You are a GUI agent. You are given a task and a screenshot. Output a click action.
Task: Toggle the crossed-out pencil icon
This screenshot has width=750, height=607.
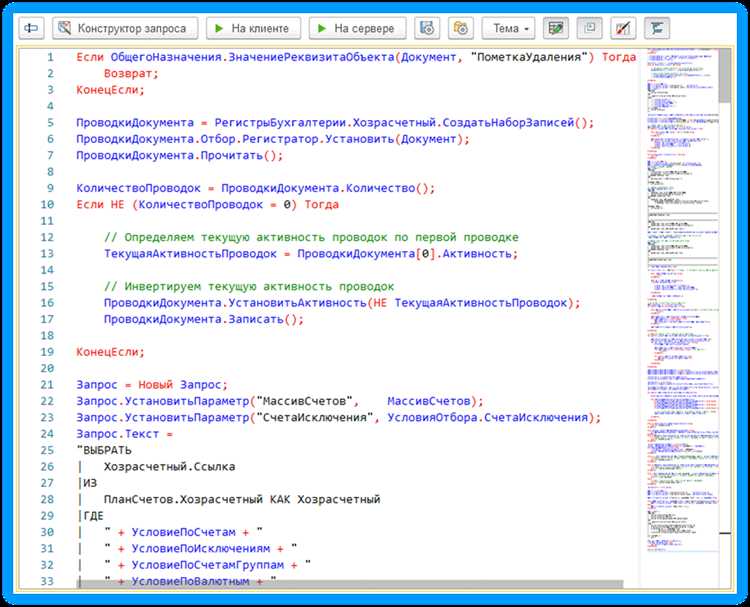(623, 28)
